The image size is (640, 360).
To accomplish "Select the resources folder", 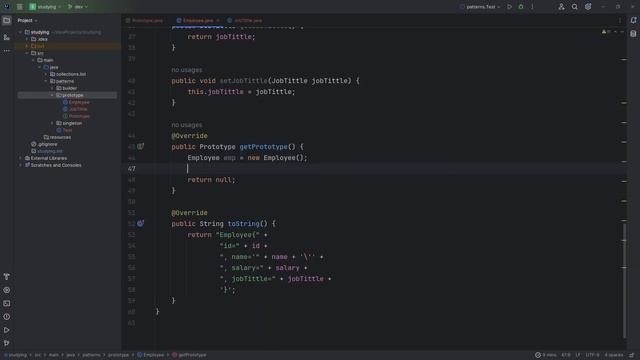I will pyautogui.click(x=60, y=137).
